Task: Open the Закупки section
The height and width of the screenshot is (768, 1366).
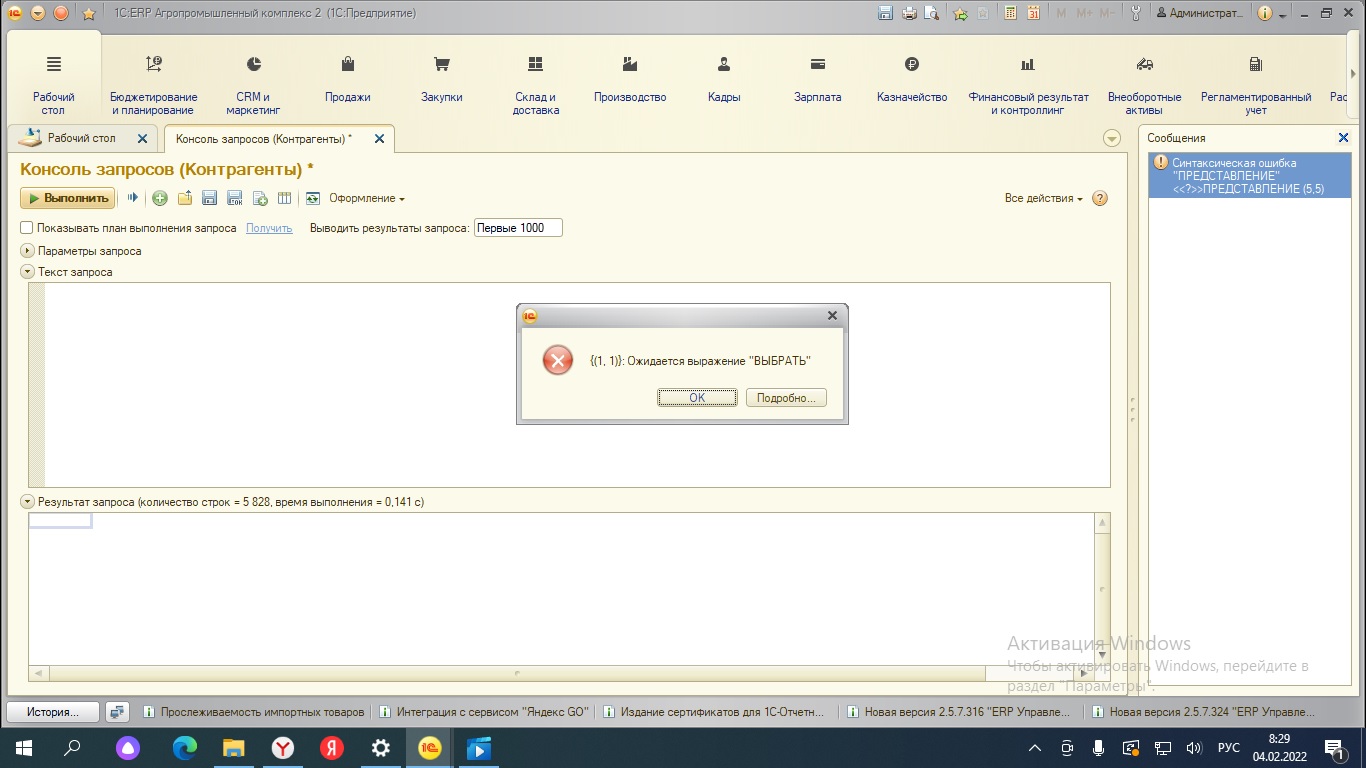Action: [441, 80]
